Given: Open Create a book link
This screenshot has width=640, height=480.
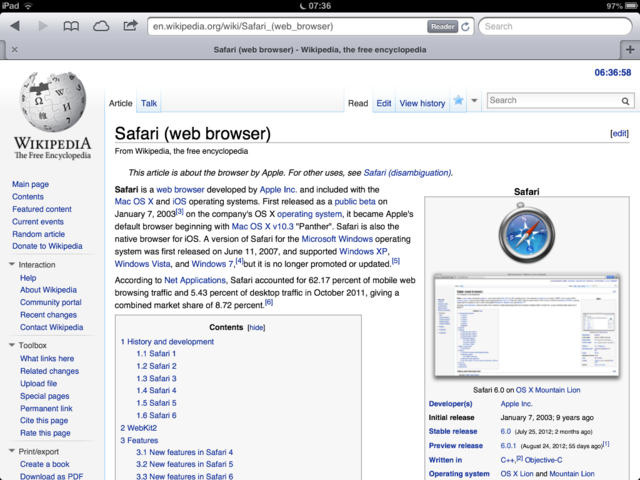Looking at the screenshot, I should 44,464.
